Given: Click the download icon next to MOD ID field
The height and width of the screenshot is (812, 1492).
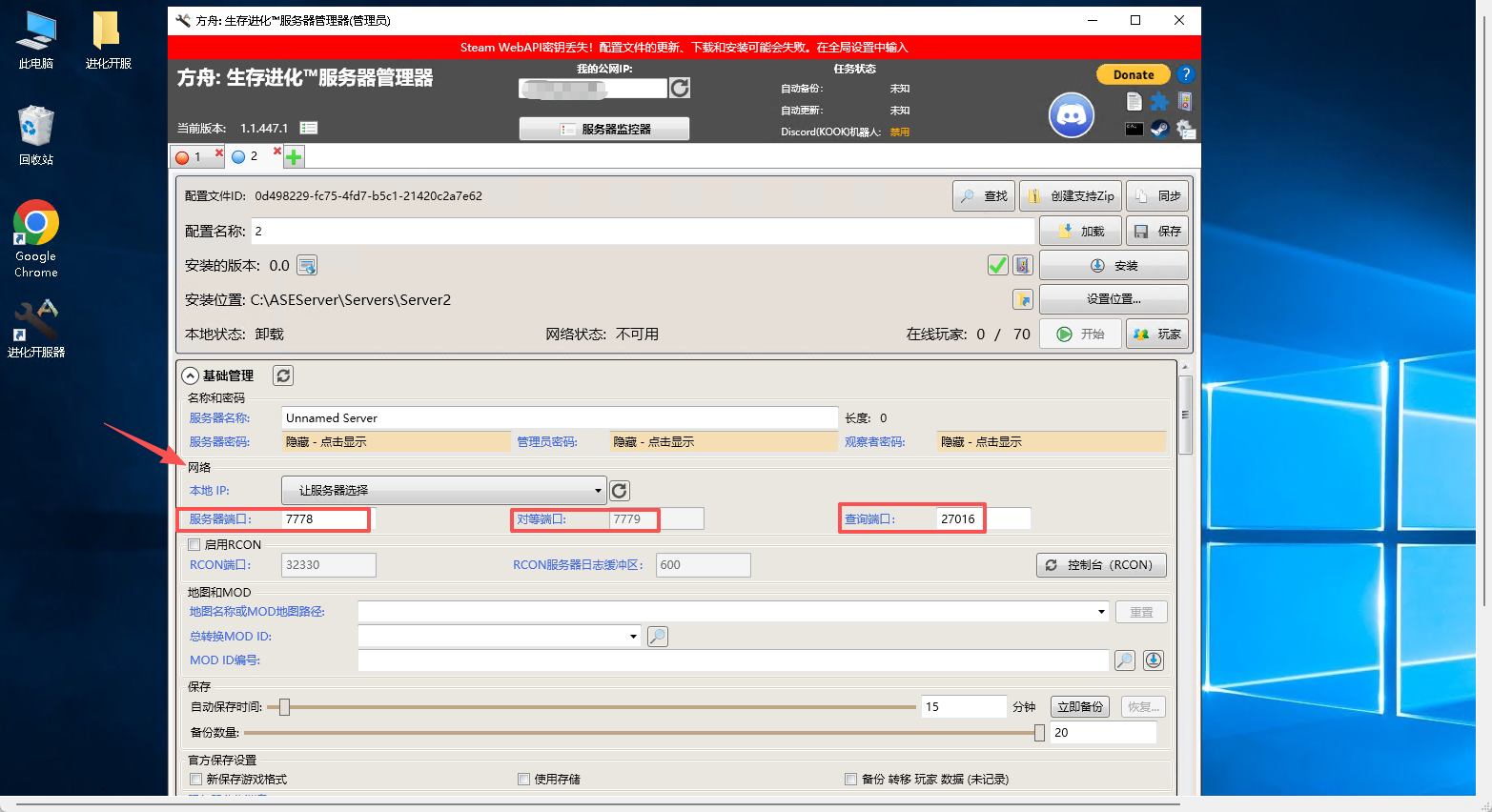Looking at the screenshot, I should pos(1154,660).
